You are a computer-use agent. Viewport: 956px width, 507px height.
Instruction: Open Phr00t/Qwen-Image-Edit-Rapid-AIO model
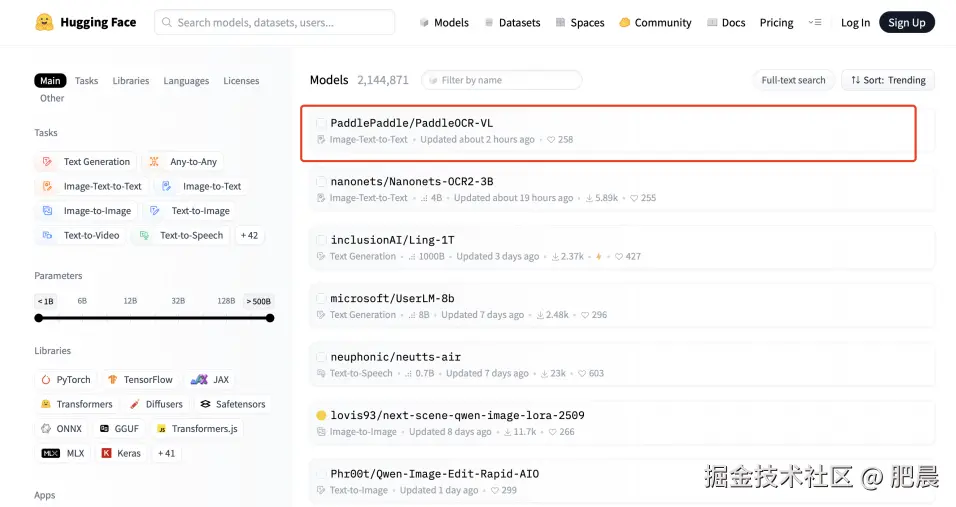(x=622, y=481)
